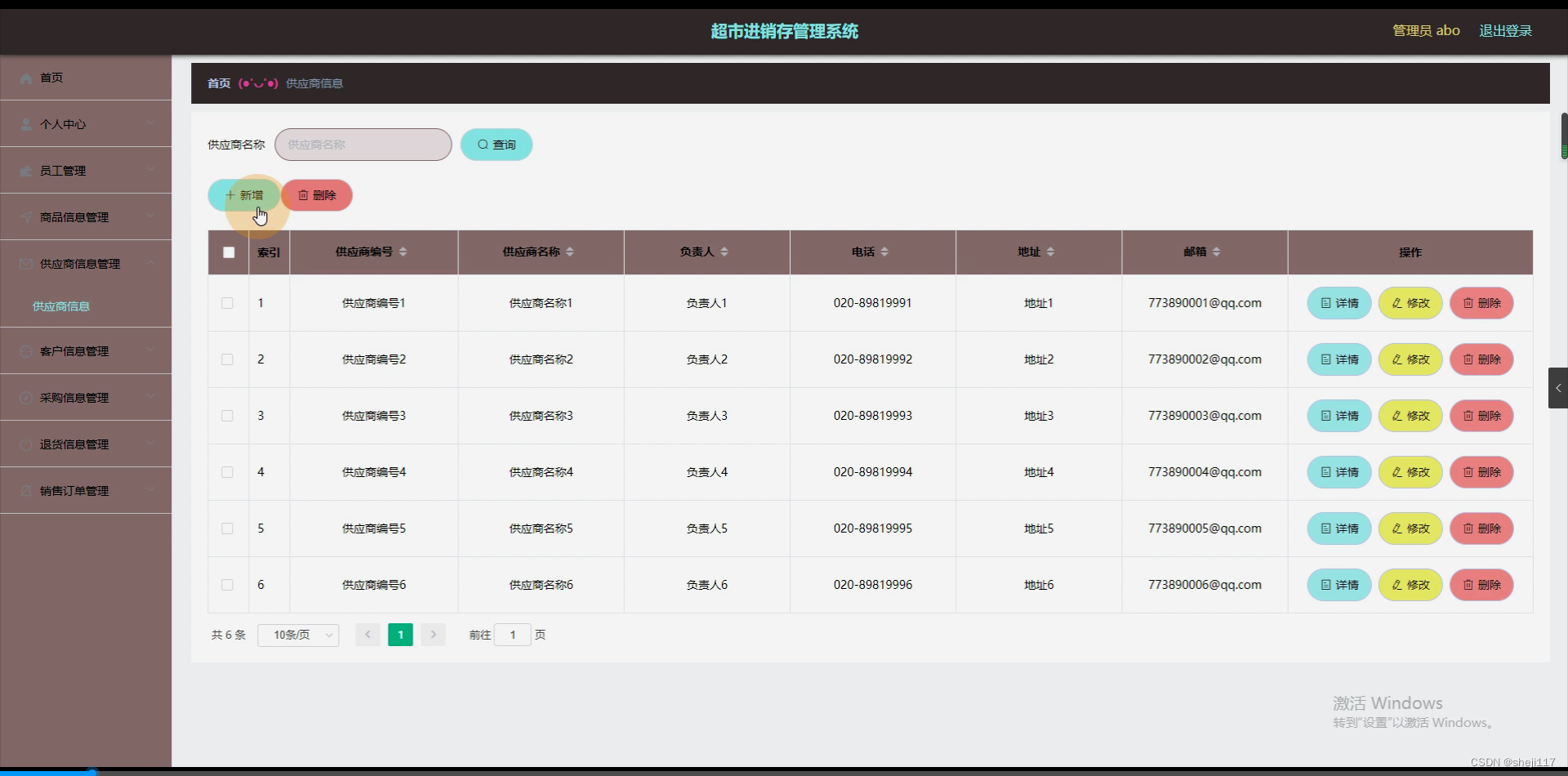Select page 1 in pagination

click(400, 635)
